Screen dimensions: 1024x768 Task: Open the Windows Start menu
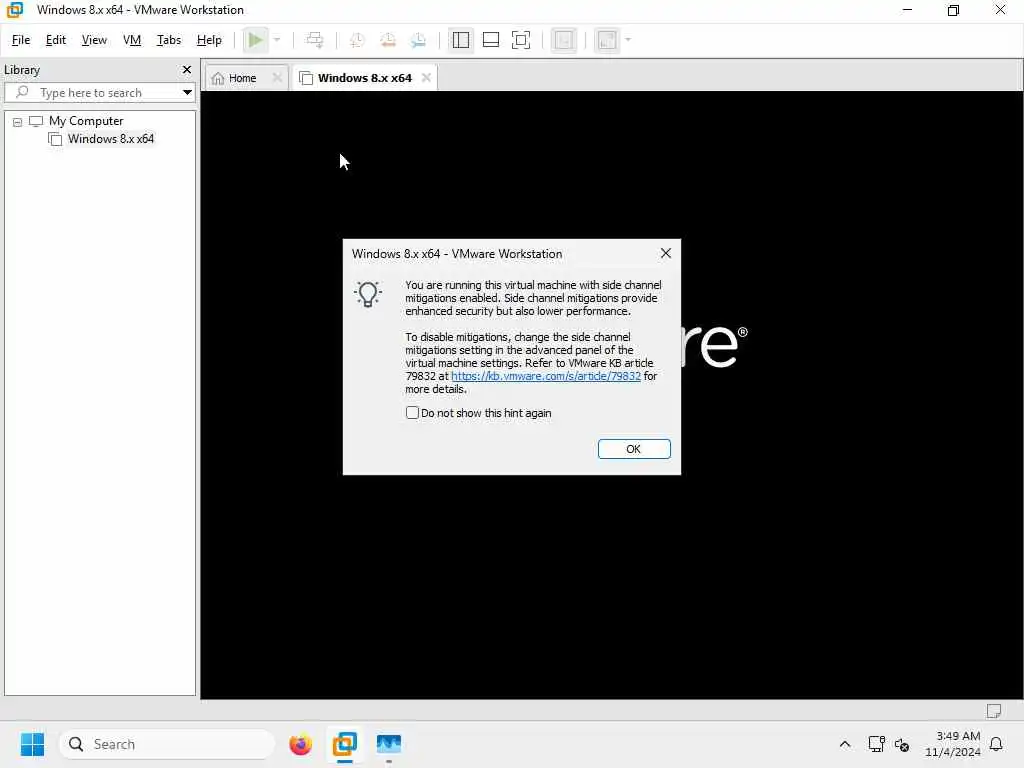point(32,744)
